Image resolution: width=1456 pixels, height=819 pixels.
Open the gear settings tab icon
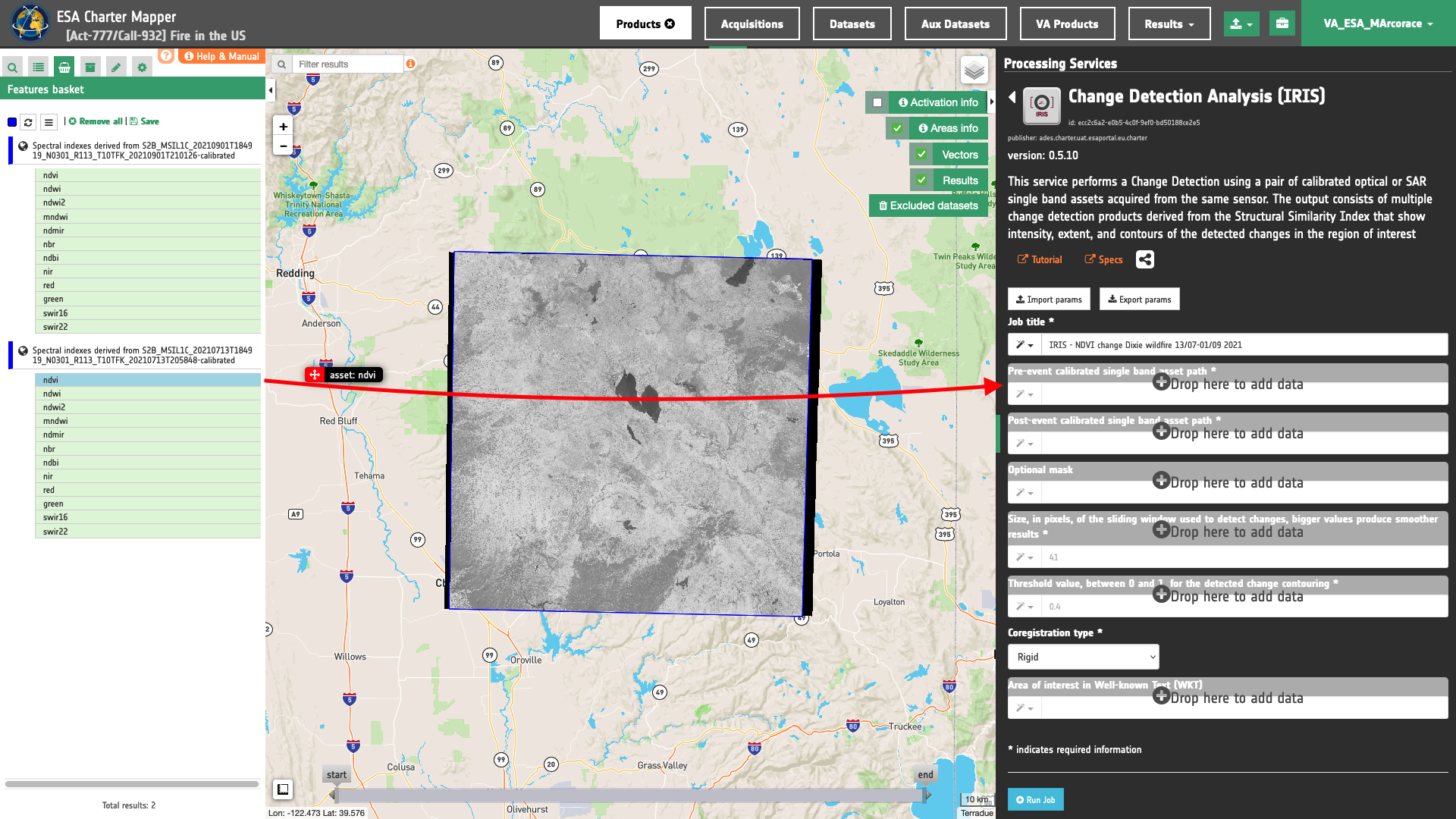[x=142, y=67]
